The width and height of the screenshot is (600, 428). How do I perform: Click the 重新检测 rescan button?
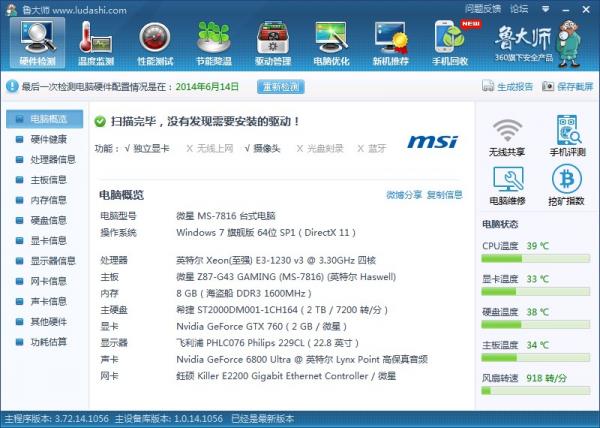pos(281,86)
